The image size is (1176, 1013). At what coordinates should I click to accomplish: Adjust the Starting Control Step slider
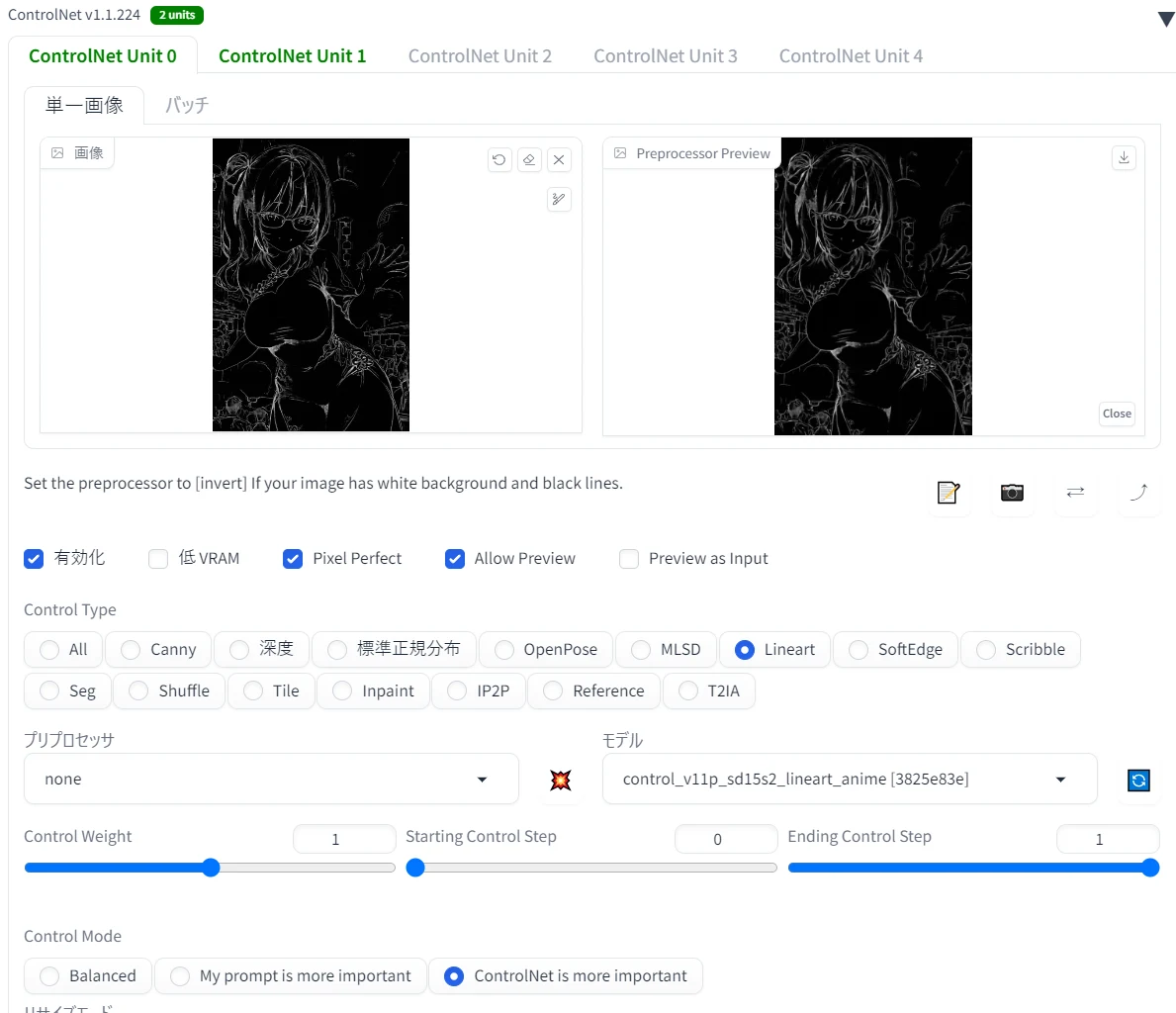591,869
